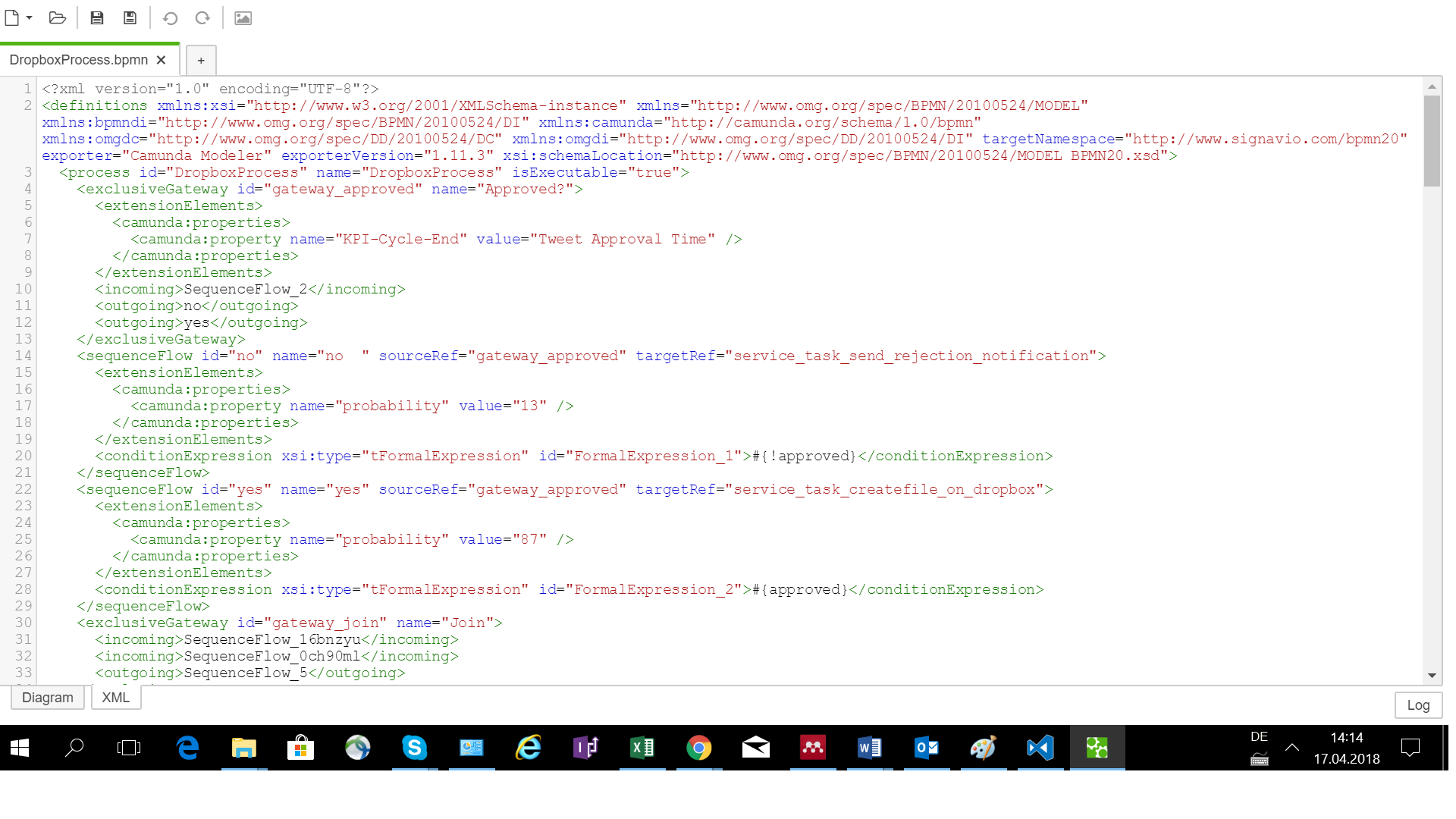Switch to the XML view tab

click(115, 698)
